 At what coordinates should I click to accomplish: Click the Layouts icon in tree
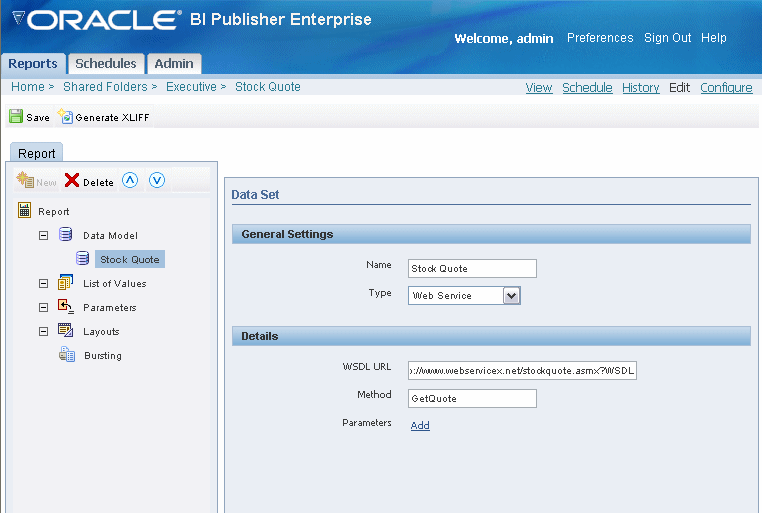[66, 330]
